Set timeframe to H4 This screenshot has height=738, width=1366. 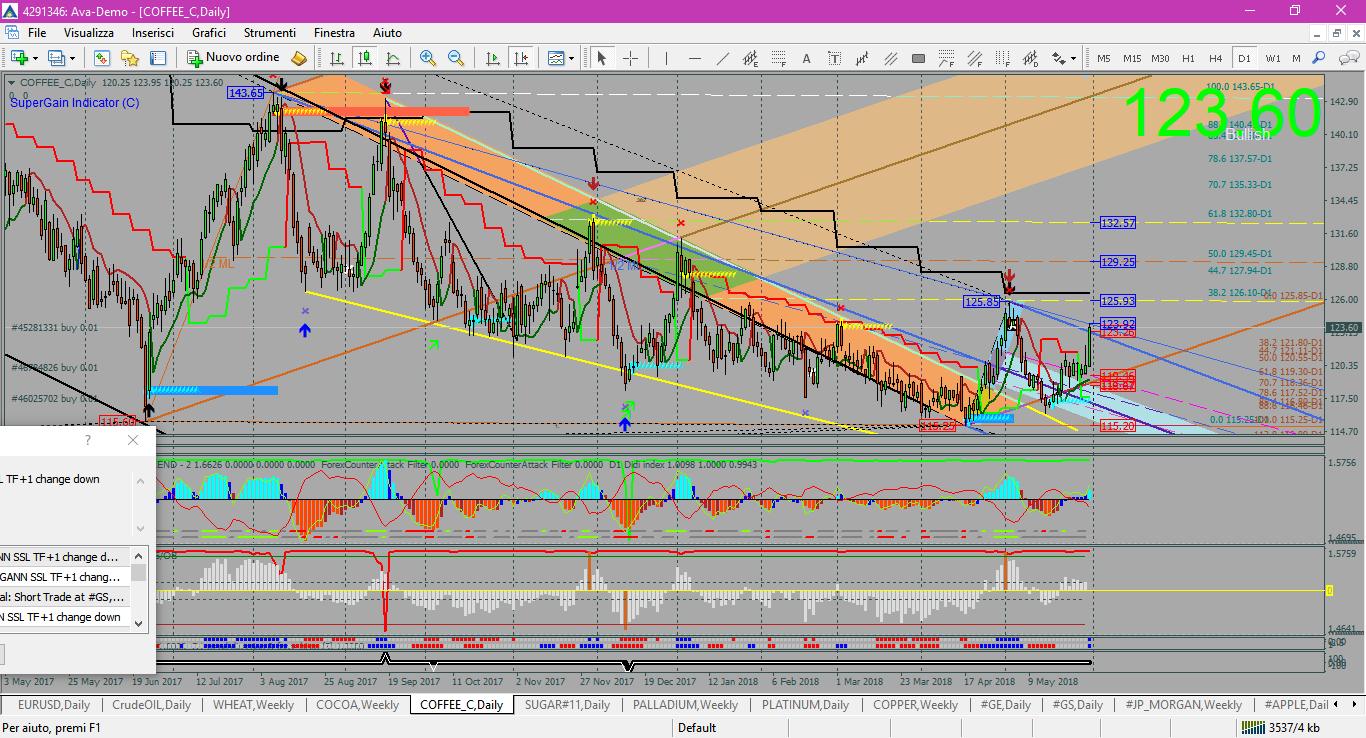click(1215, 58)
